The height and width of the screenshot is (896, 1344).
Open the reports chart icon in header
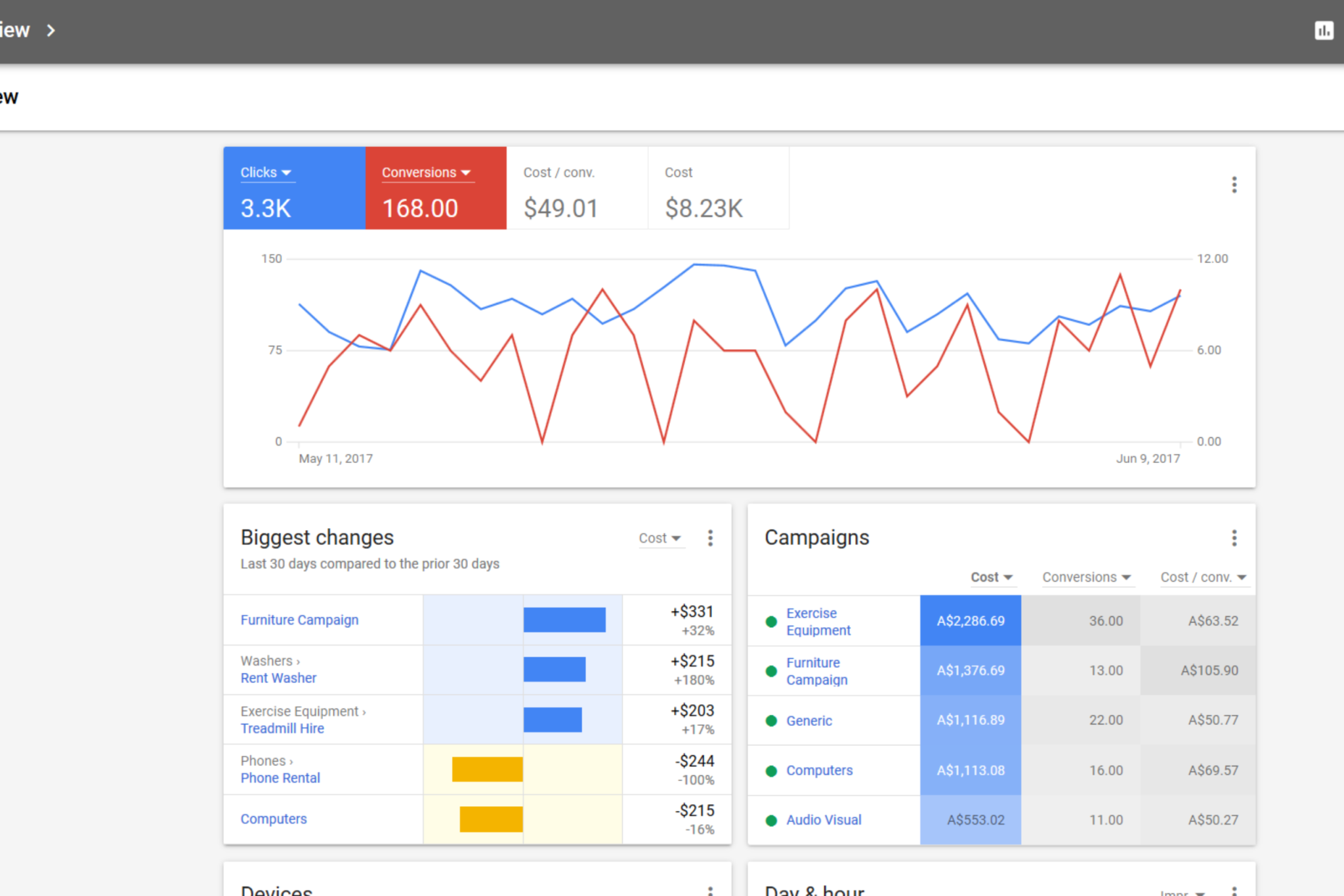(1324, 31)
